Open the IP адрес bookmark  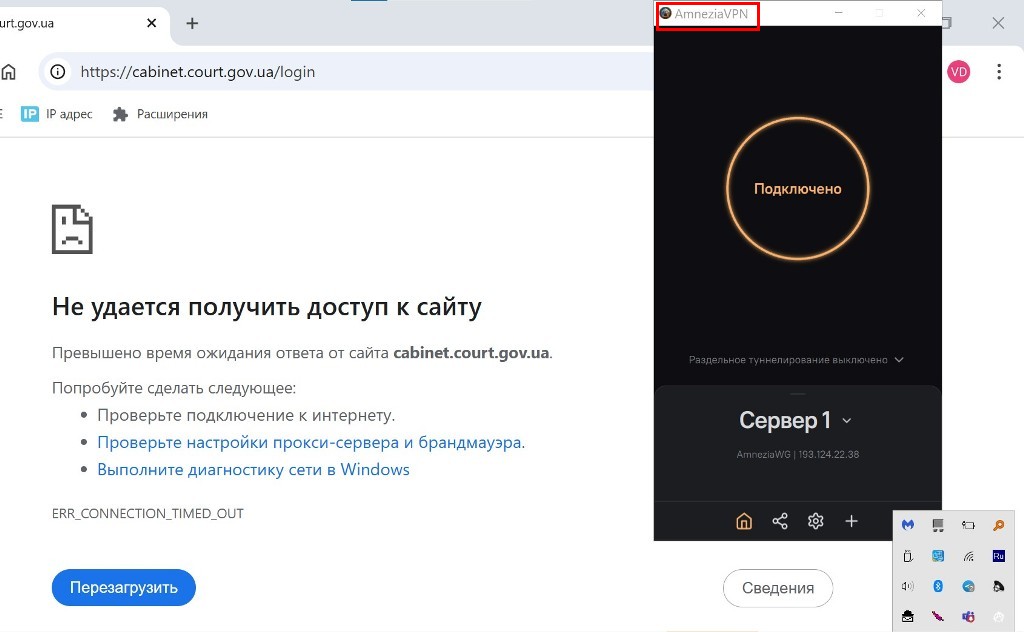58,114
